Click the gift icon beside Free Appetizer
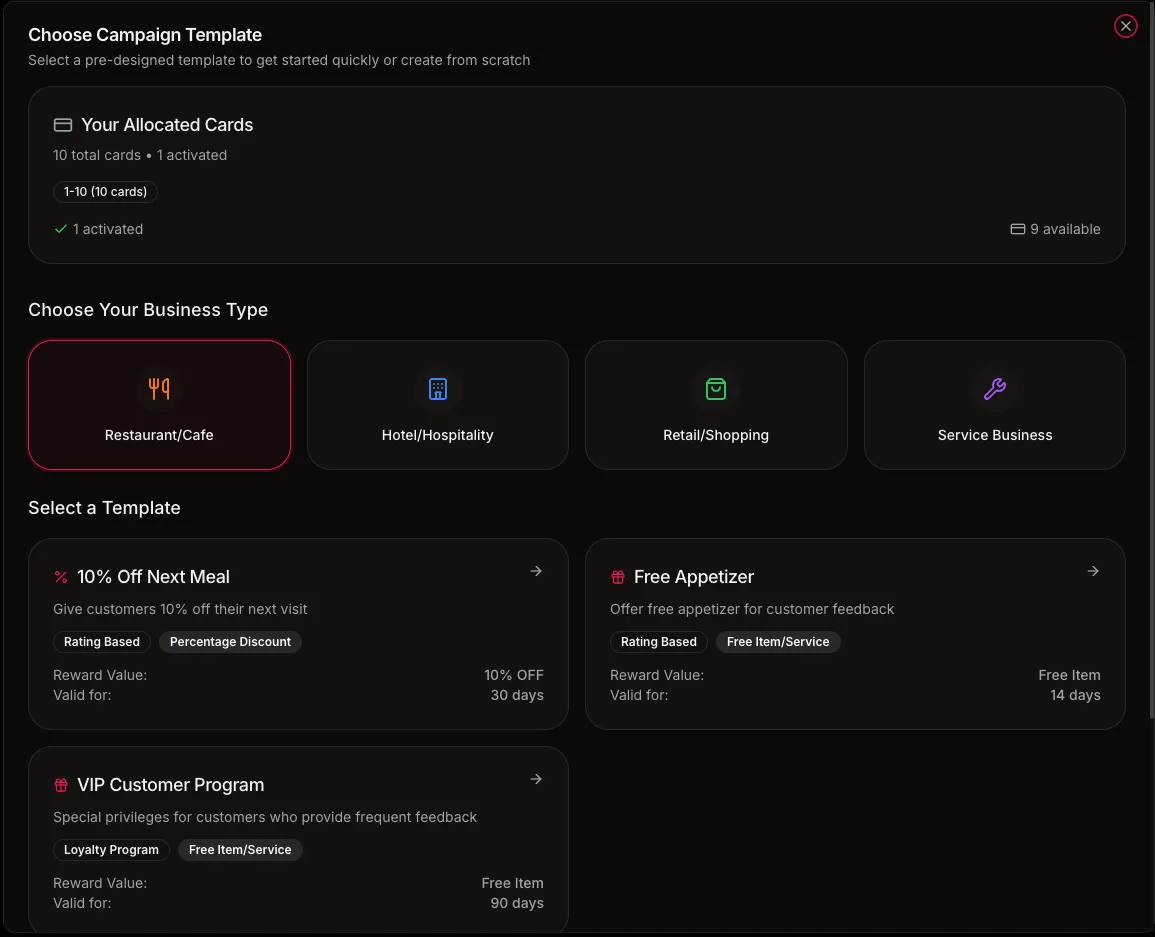1155x937 pixels. point(618,577)
